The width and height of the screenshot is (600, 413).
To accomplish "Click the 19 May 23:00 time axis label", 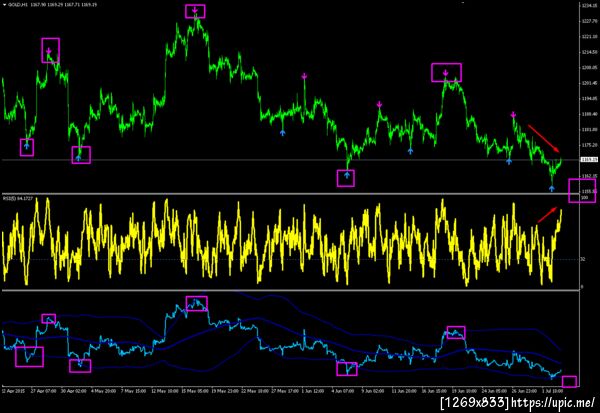I will point(225,391).
